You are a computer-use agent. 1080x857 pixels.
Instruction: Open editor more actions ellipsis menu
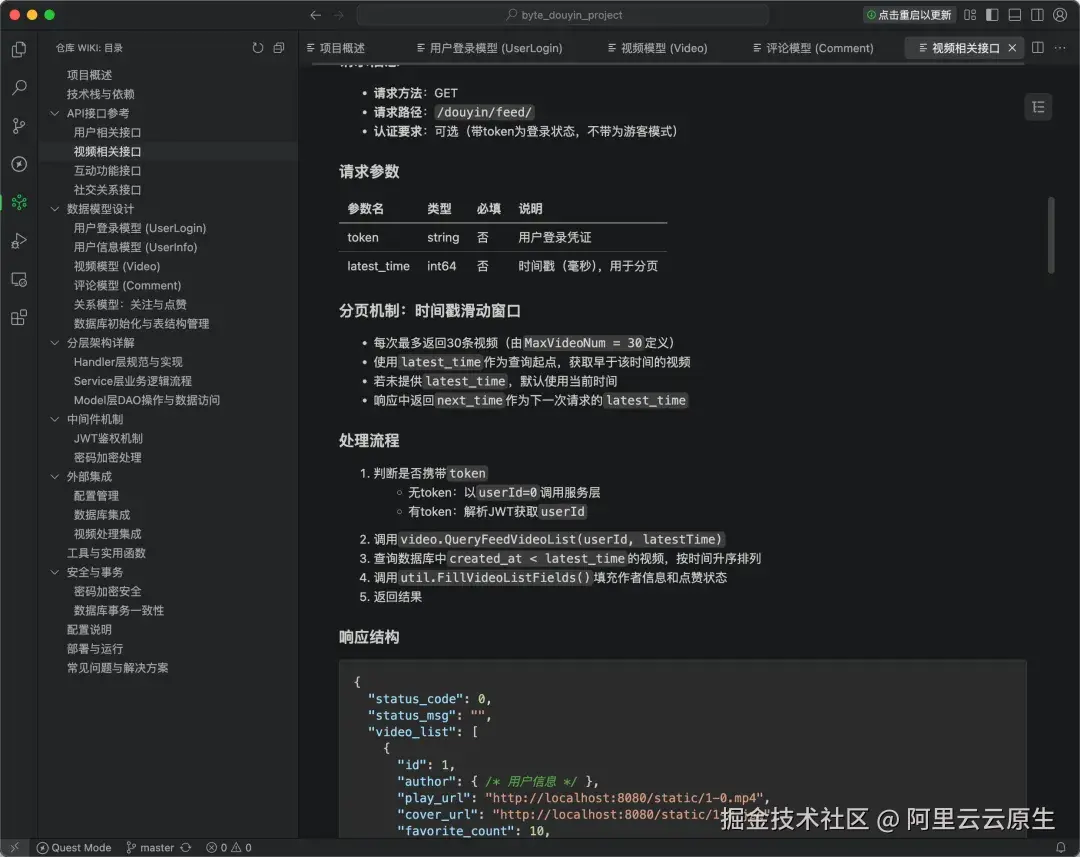pyautogui.click(x=1060, y=48)
